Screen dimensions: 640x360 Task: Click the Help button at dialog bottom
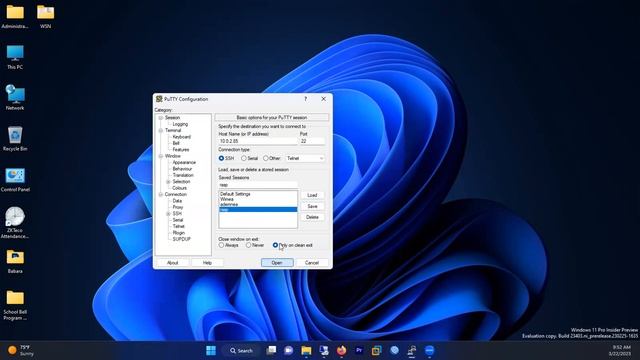[x=207, y=263]
